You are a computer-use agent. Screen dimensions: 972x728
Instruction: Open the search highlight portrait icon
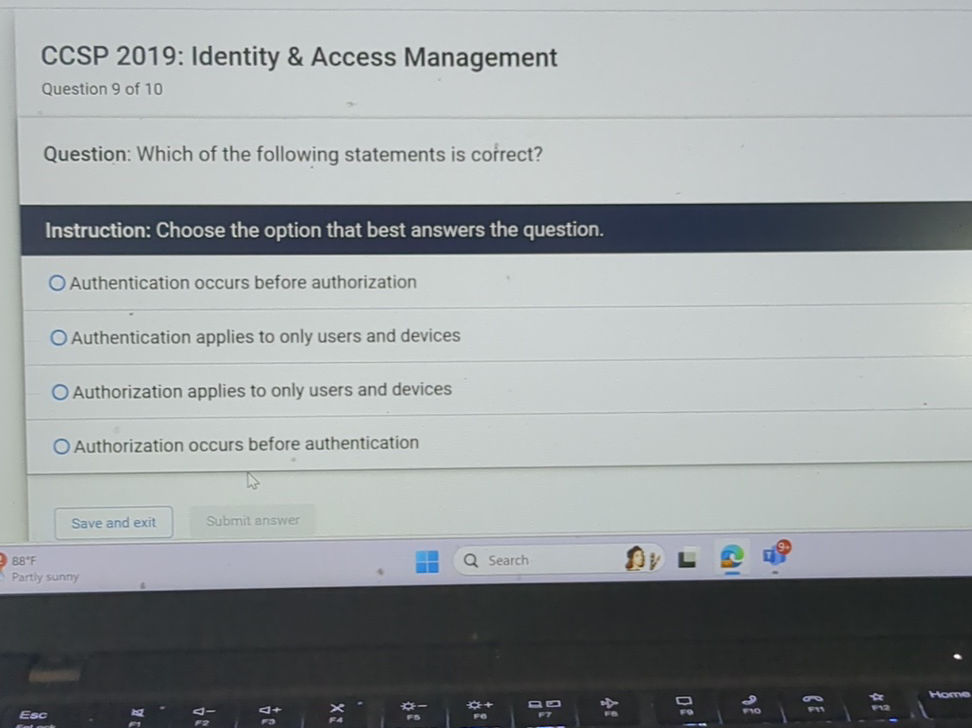point(641,559)
